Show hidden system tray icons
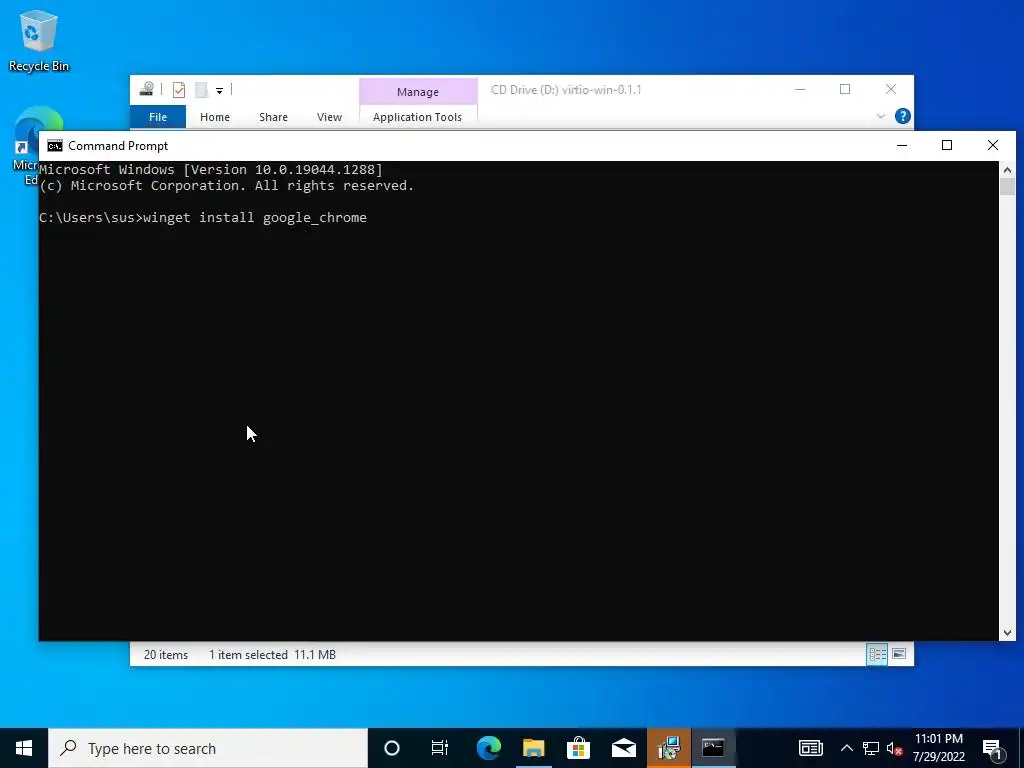 (846, 748)
